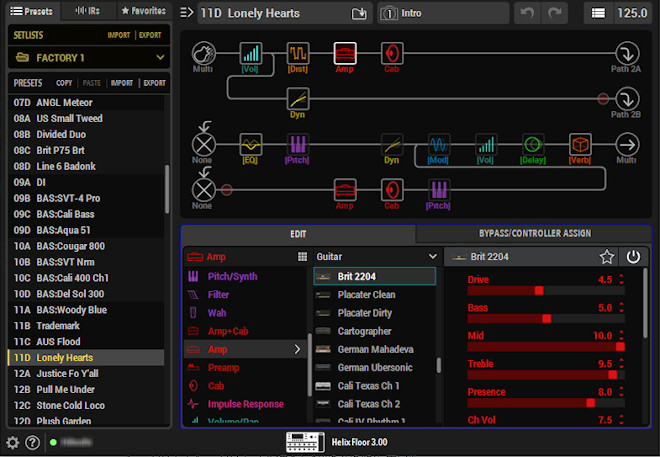
Task: Click the setlists EXPORT button
Action: [150, 35]
